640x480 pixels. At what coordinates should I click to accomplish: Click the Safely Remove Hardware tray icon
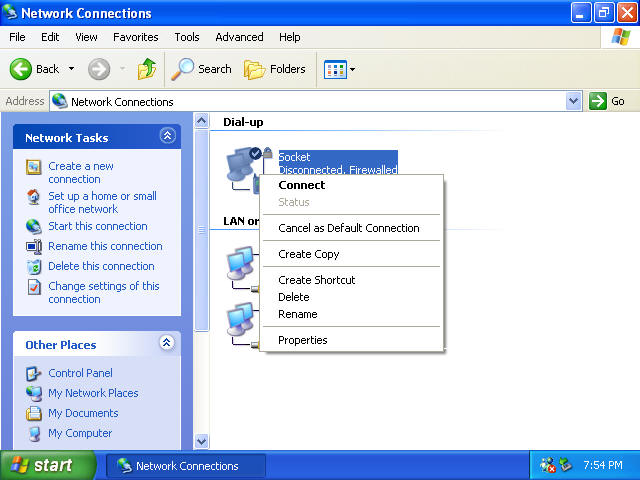(566, 465)
